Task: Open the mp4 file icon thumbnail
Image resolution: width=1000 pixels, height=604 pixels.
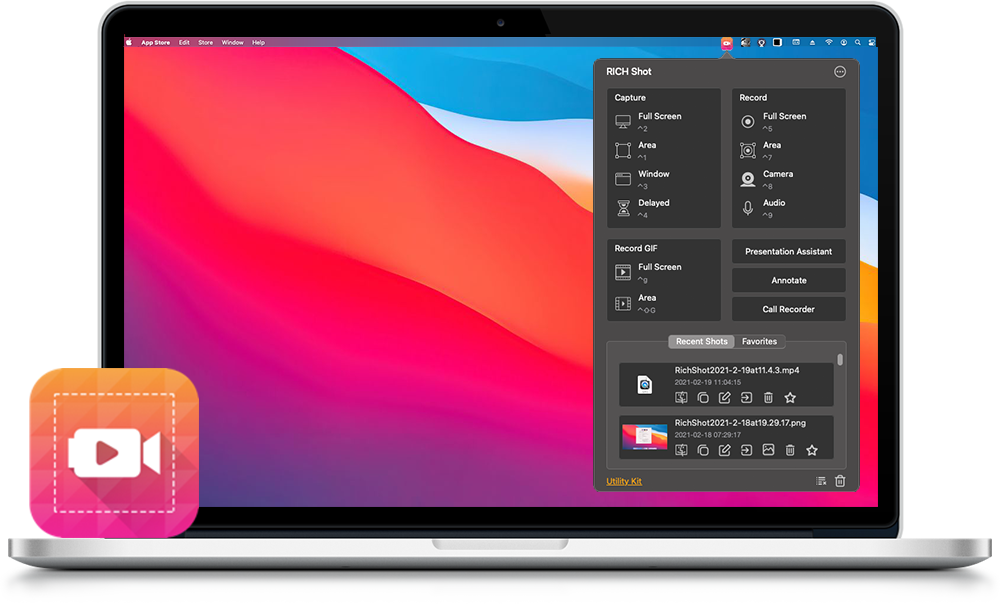Action: (645, 385)
